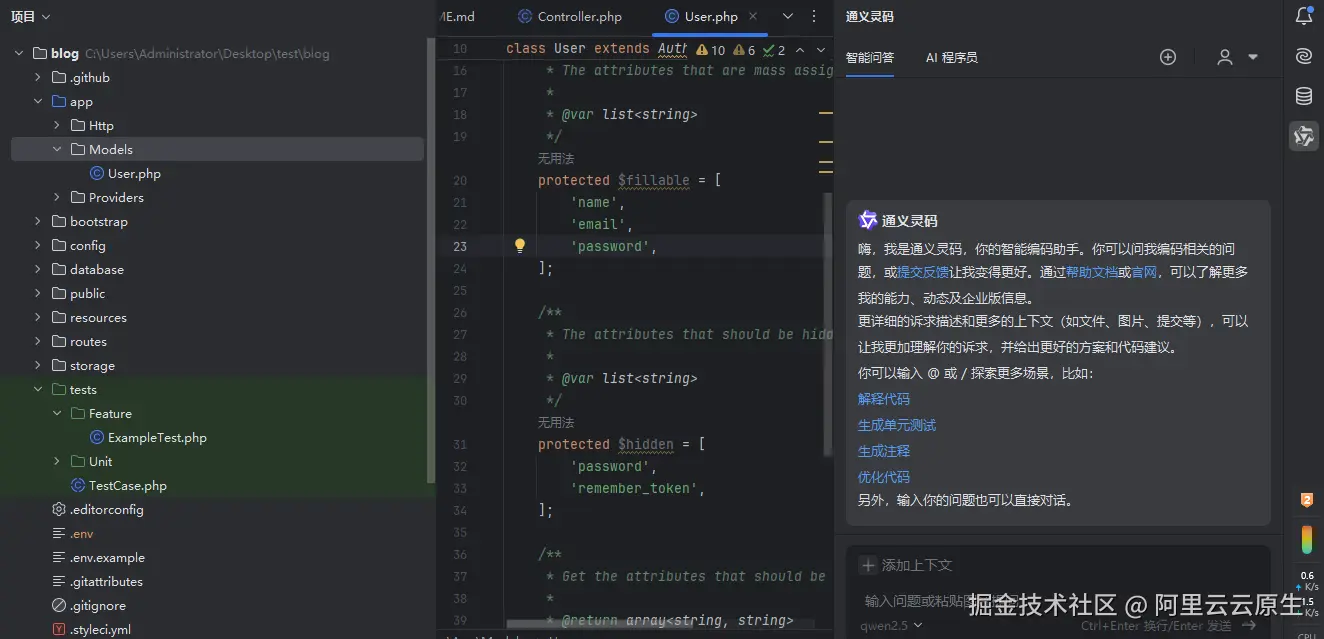Click the orange notification badge on right strip
Viewport: 1324px width, 639px height.
click(x=1306, y=500)
